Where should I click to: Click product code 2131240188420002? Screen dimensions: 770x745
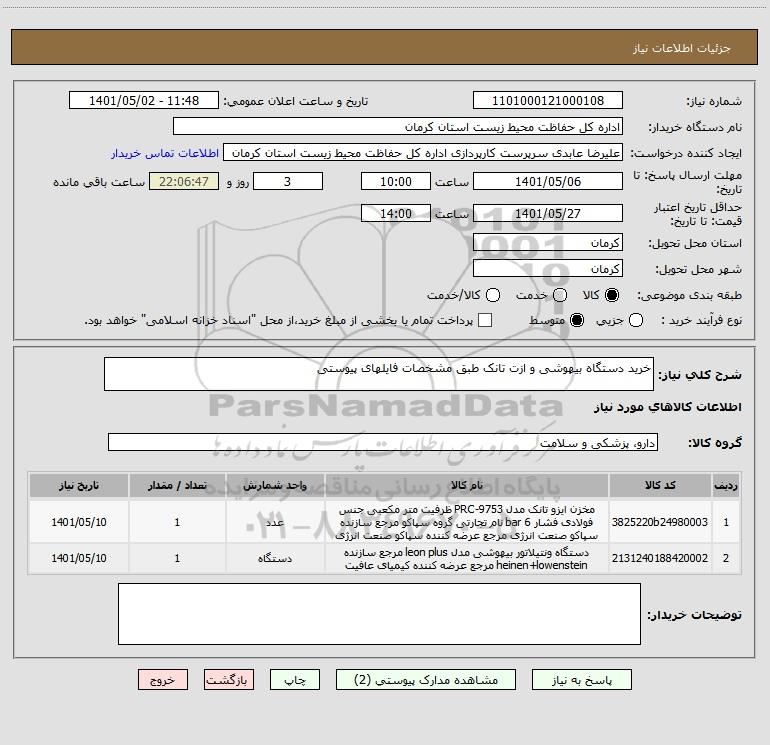pyautogui.click(x=660, y=558)
